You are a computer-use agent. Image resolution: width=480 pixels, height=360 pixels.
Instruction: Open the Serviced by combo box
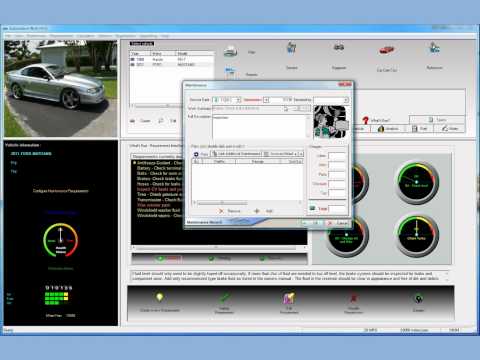[331, 100]
